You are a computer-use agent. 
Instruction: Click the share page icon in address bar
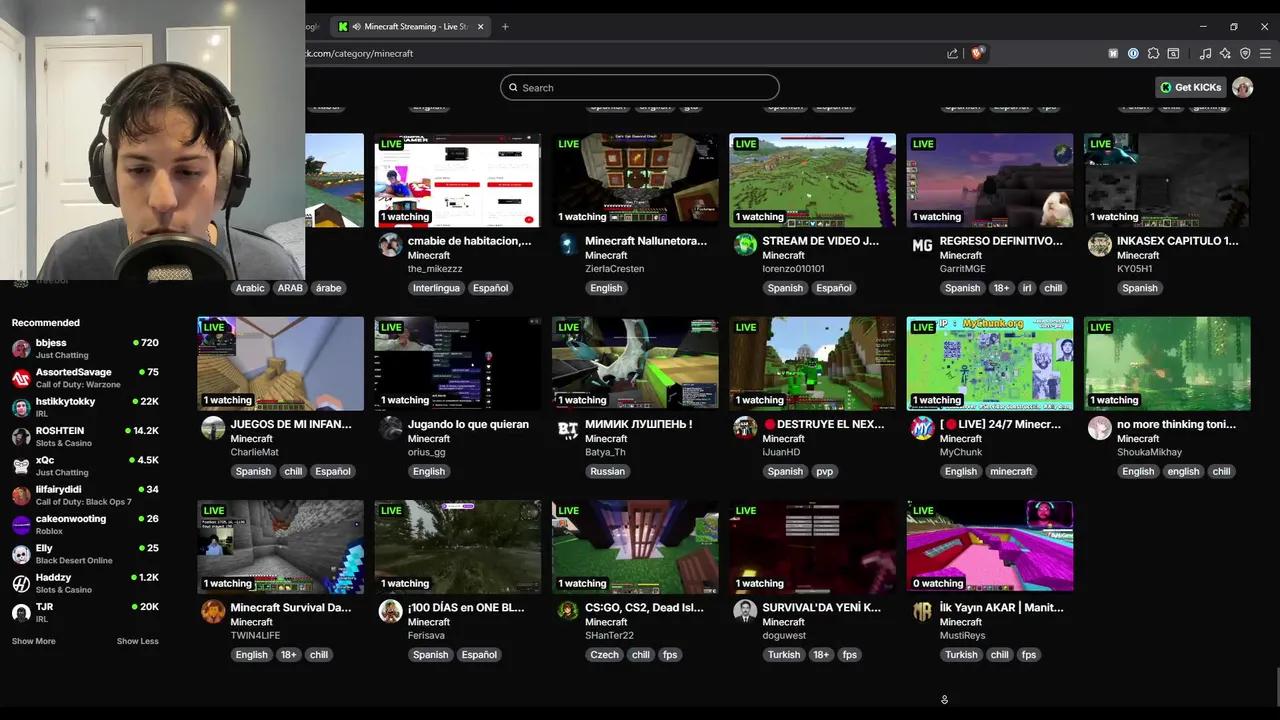(952, 53)
